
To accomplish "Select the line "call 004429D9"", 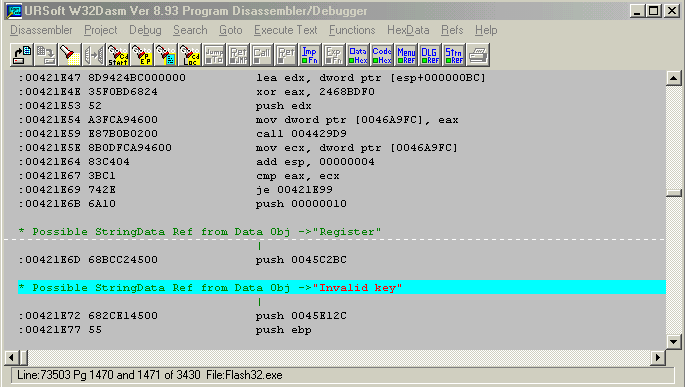I will (183, 134).
